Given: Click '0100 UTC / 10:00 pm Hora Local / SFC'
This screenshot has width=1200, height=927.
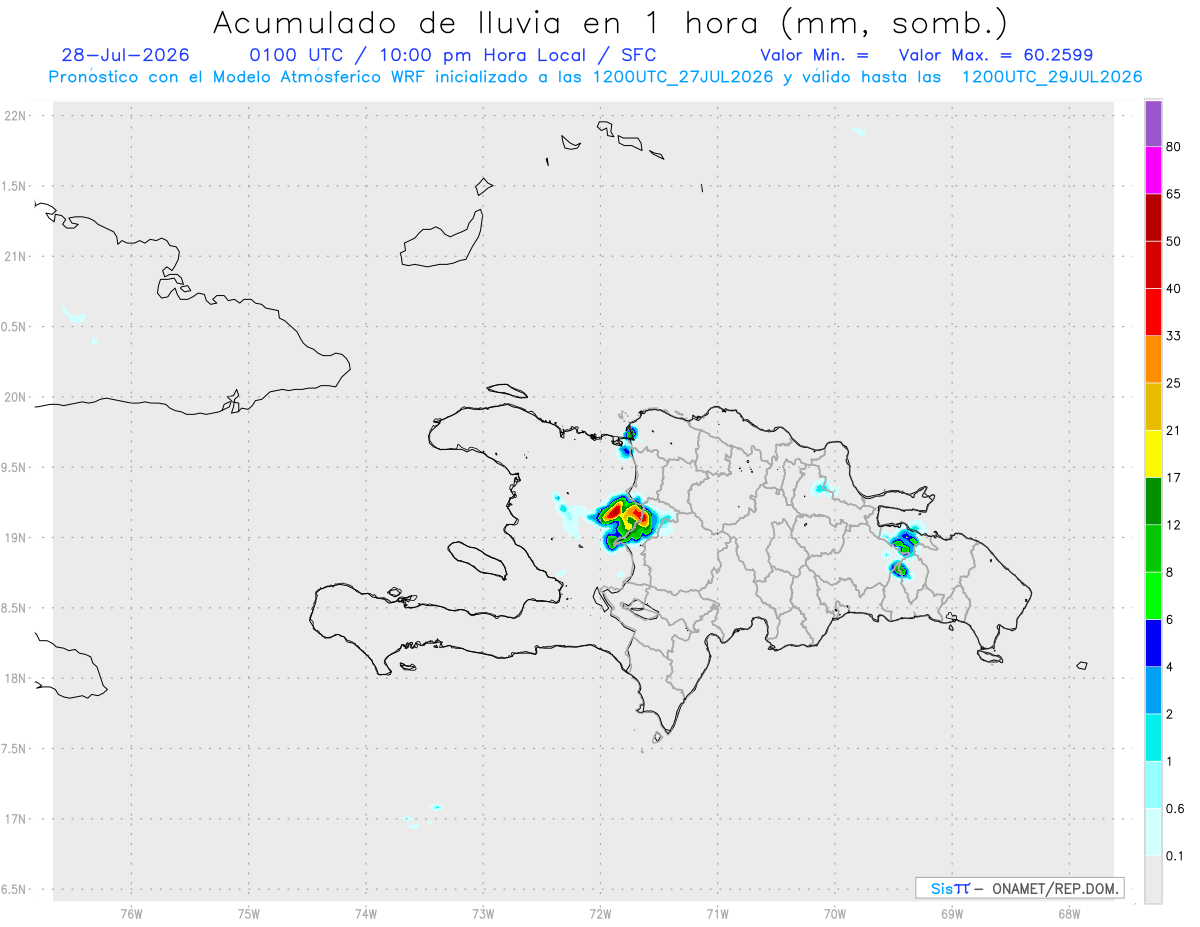Looking at the screenshot, I should coord(452,55).
